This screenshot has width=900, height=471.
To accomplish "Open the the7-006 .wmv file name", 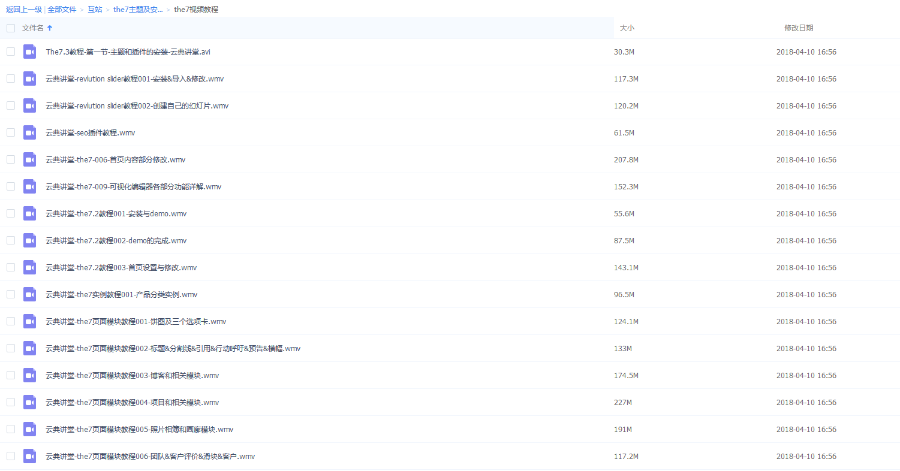I will pos(115,159).
